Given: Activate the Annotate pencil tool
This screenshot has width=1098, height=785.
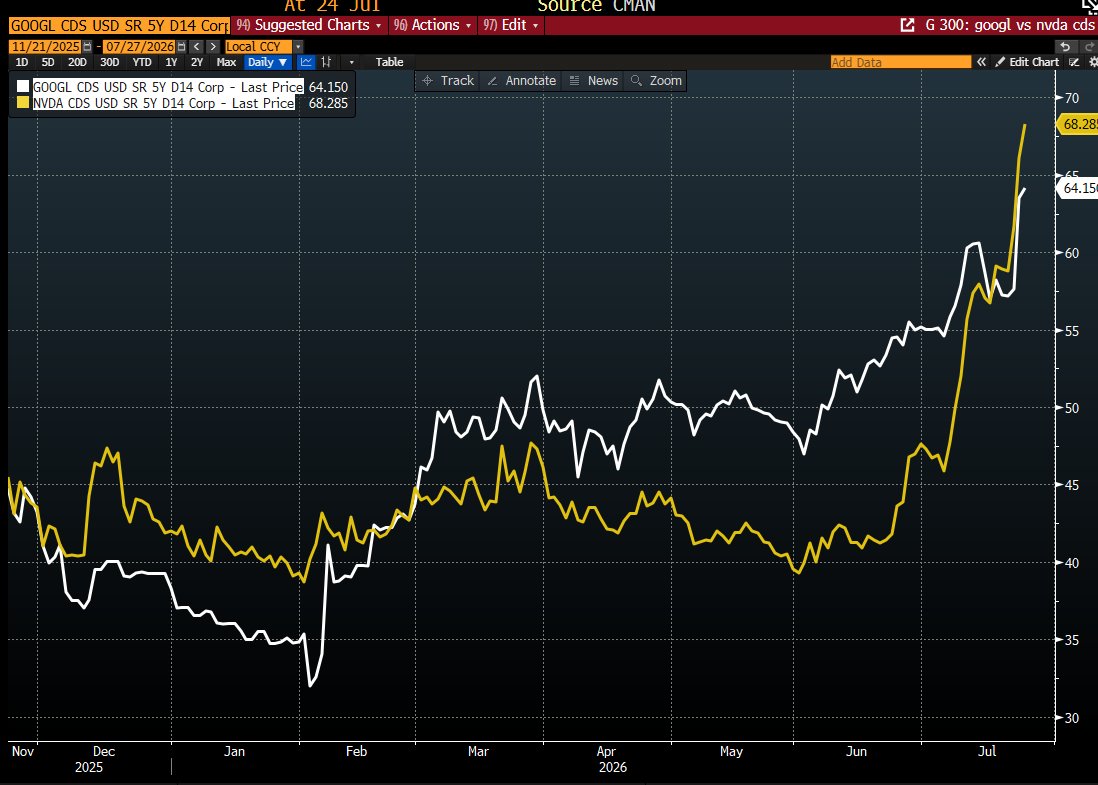Looking at the screenshot, I should 521,81.
